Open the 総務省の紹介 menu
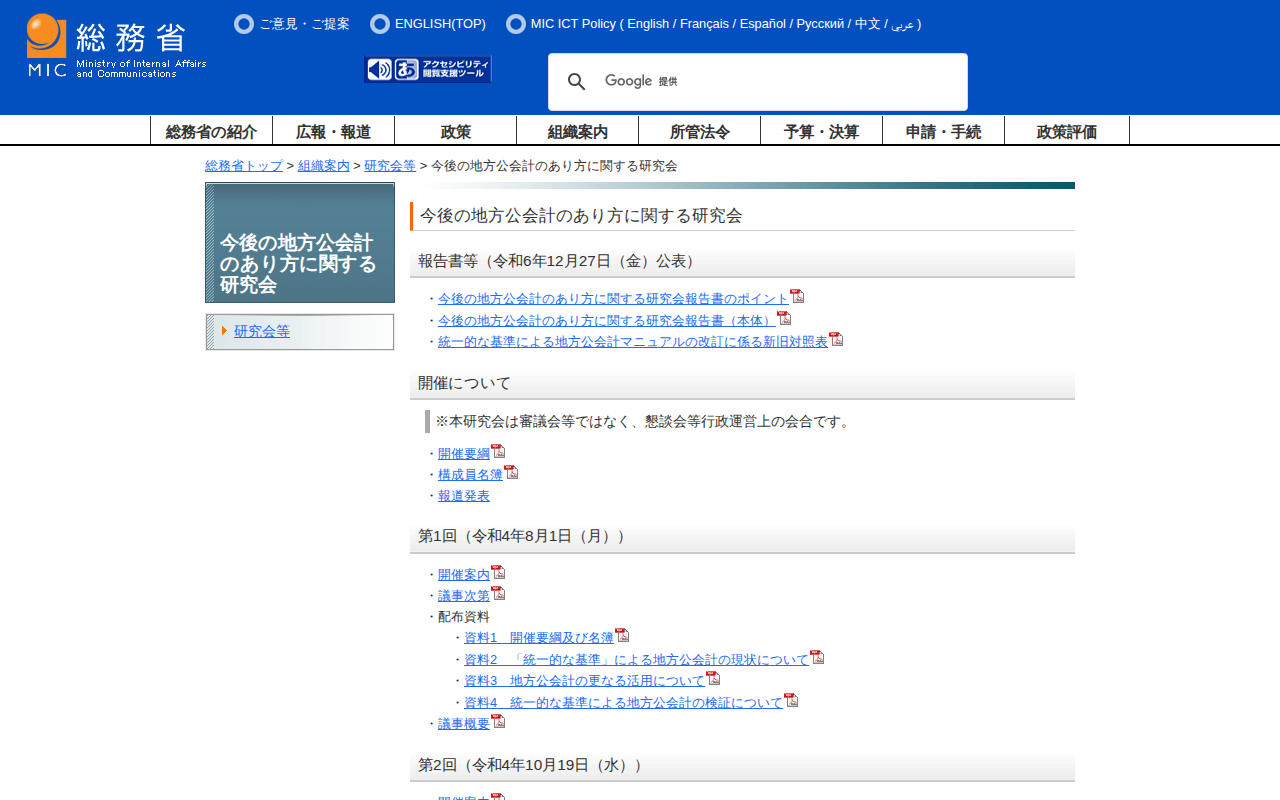Viewport: 1280px width, 800px height. click(x=211, y=131)
